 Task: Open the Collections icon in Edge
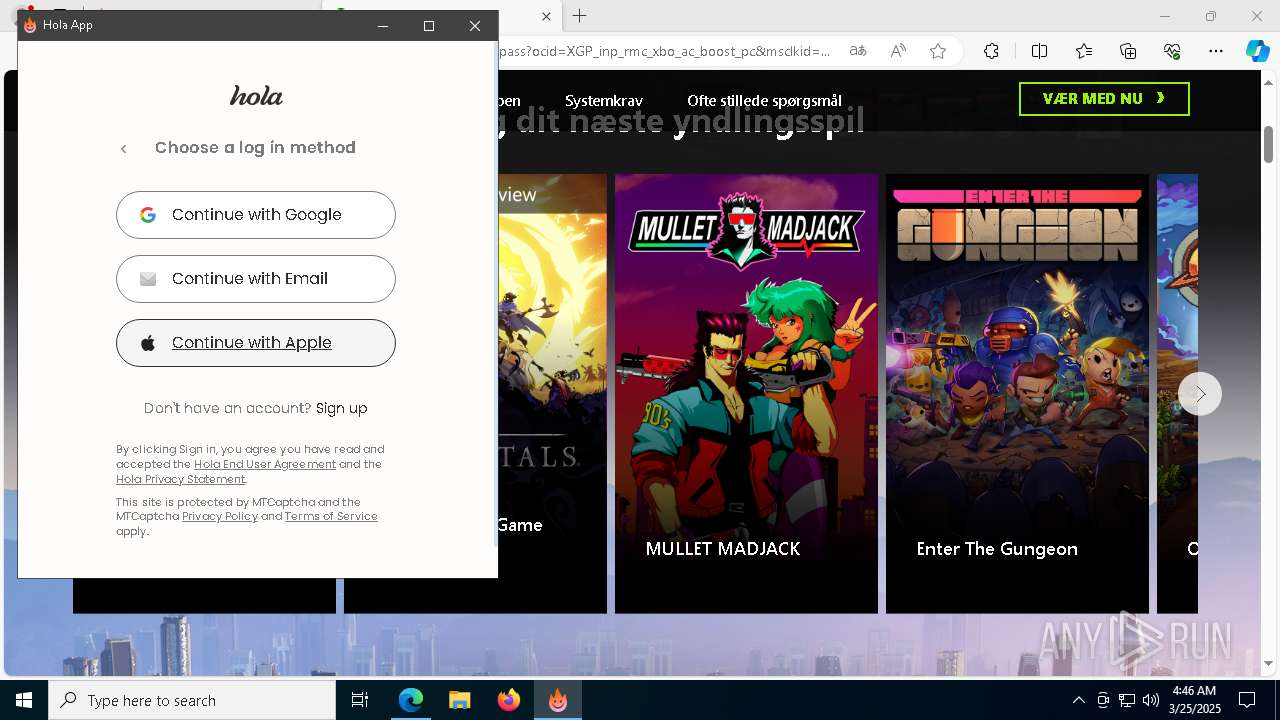point(1128,51)
